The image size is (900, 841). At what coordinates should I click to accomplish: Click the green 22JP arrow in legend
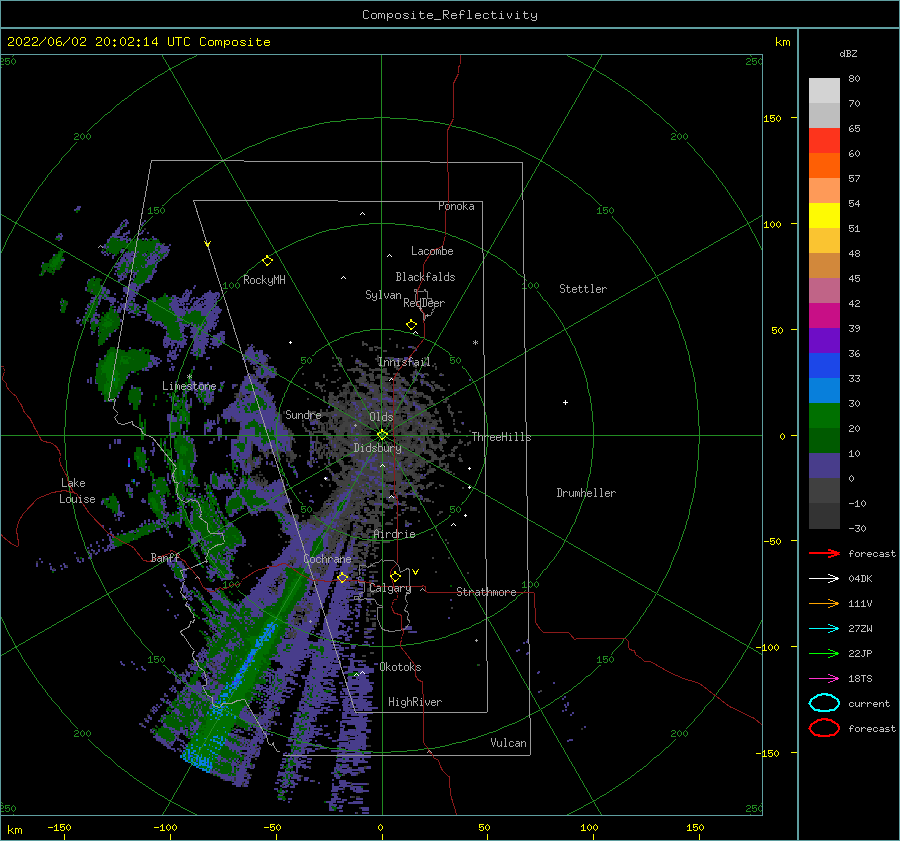click(x=824, y=653)
